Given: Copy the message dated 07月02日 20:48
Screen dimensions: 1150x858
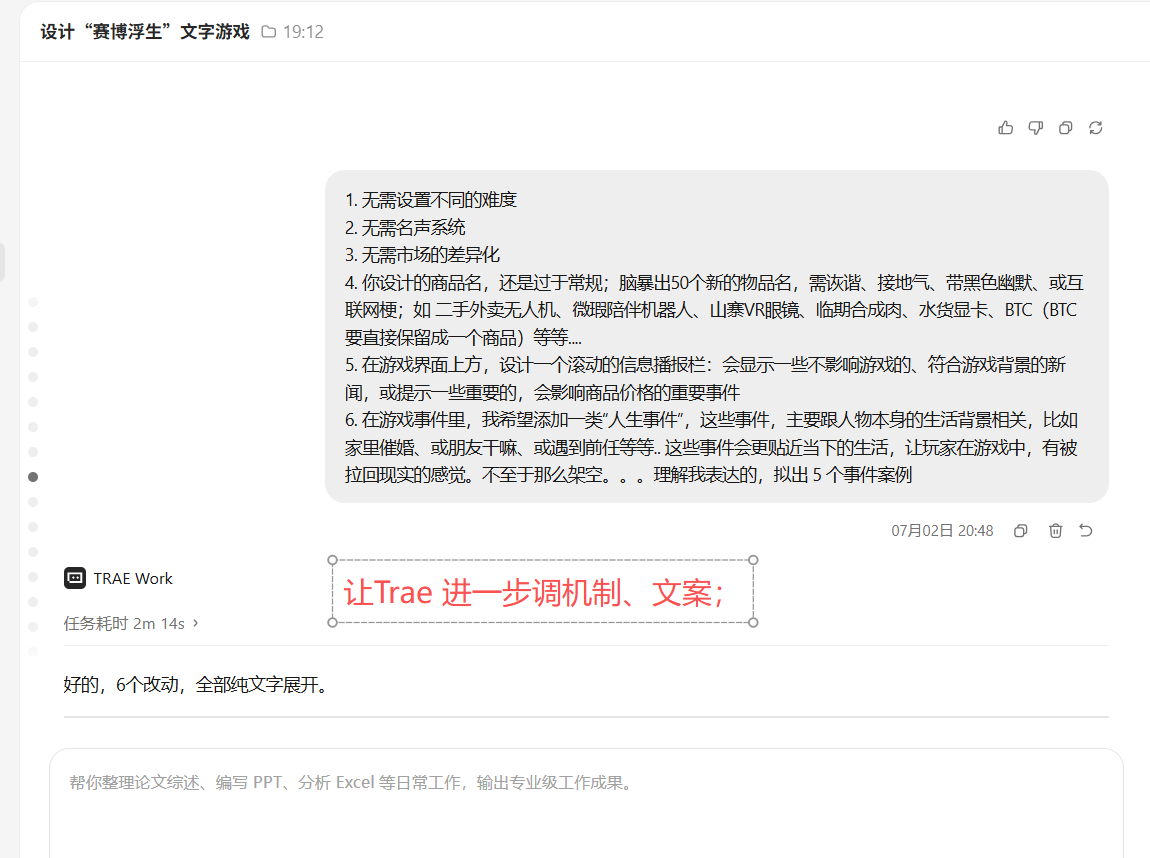Looking at the screenshot, I should click(x=1020, y=531).
